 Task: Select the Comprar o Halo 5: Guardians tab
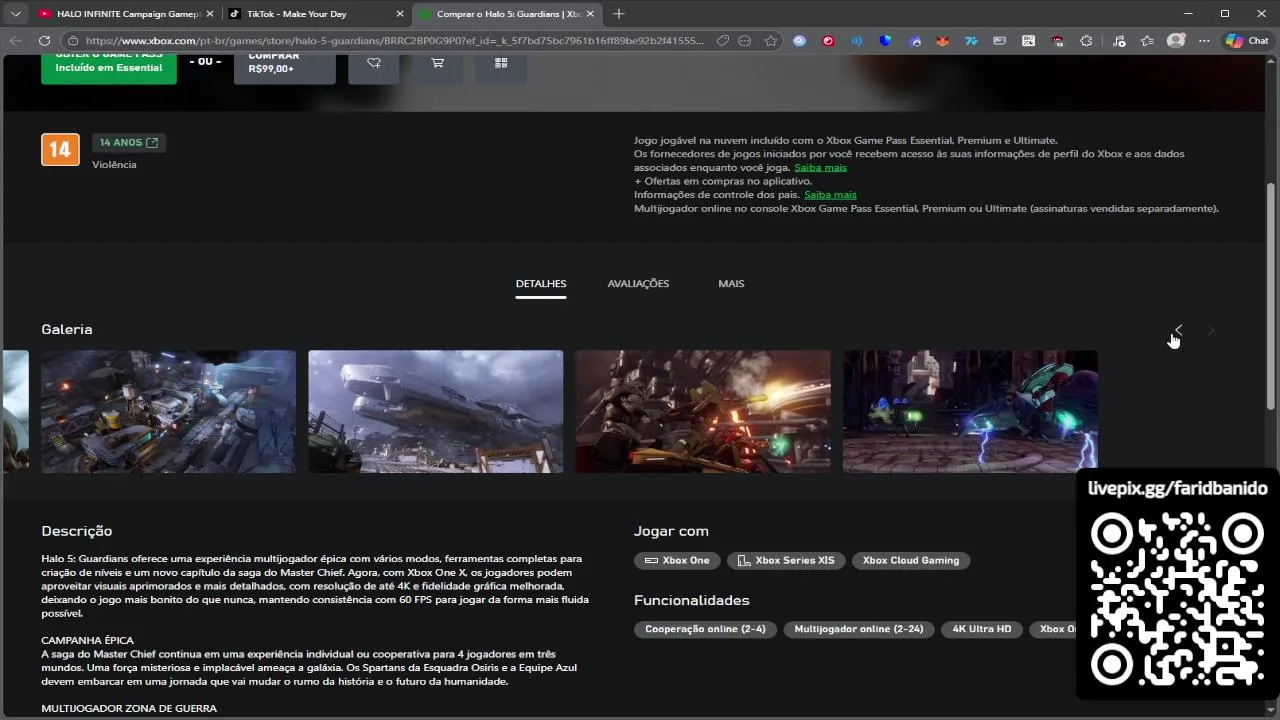click(x=505, y=14)
